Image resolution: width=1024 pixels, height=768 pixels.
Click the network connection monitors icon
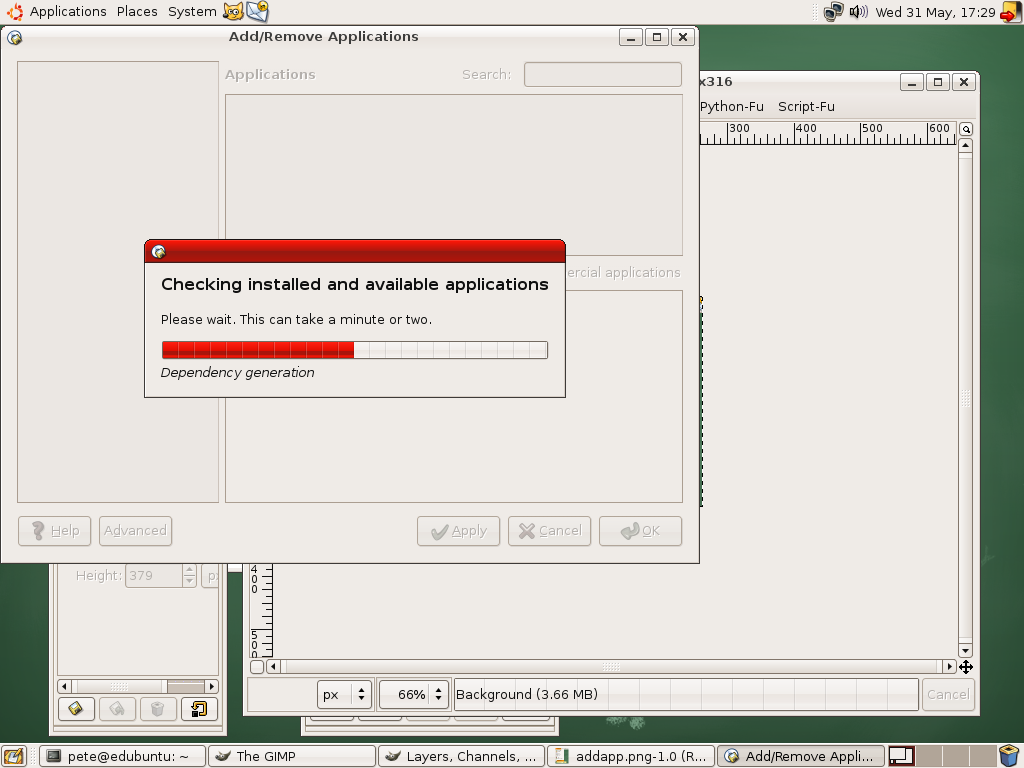click(x=833, y=12)
